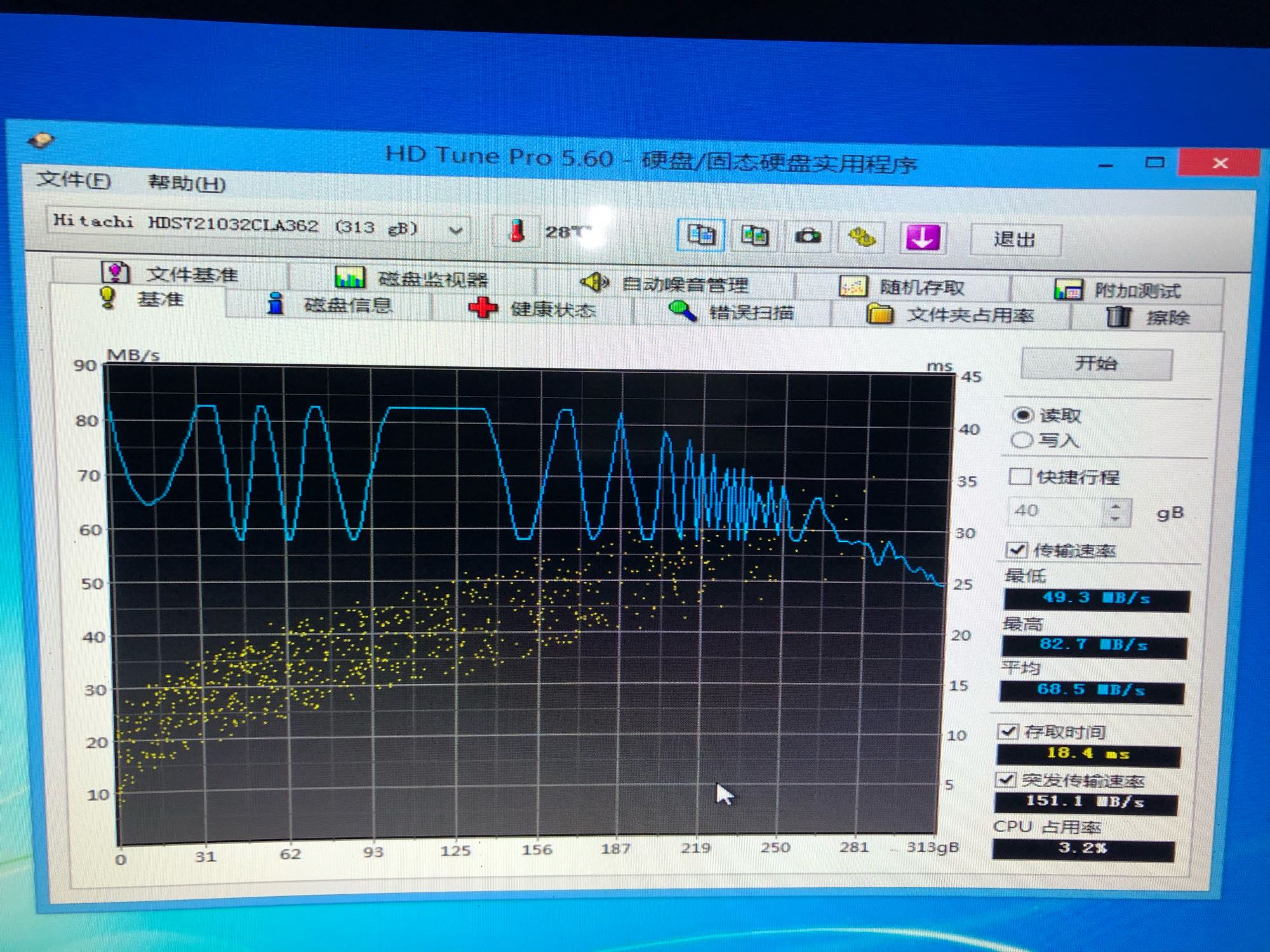Toggle the 存取时间 checkbox
The image size is (1270, 952).
[1008, 731]
